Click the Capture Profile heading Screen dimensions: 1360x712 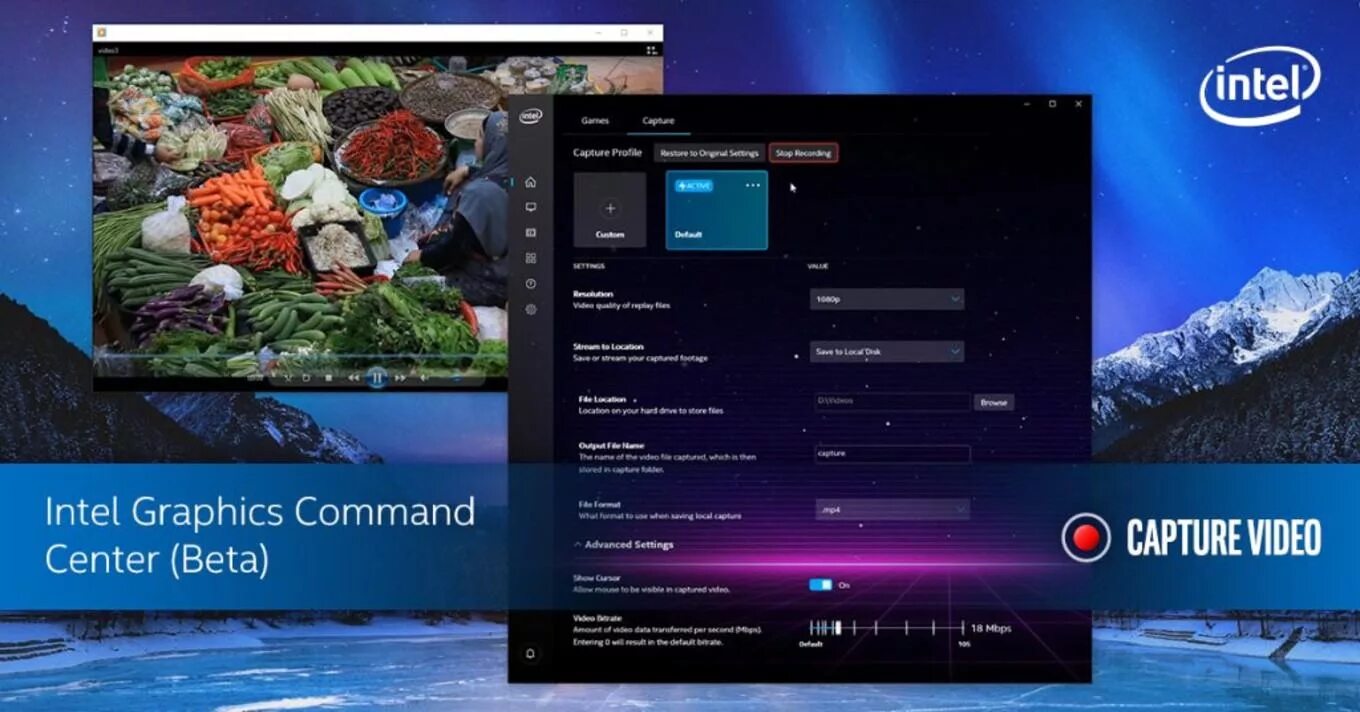tap(607, 153)
